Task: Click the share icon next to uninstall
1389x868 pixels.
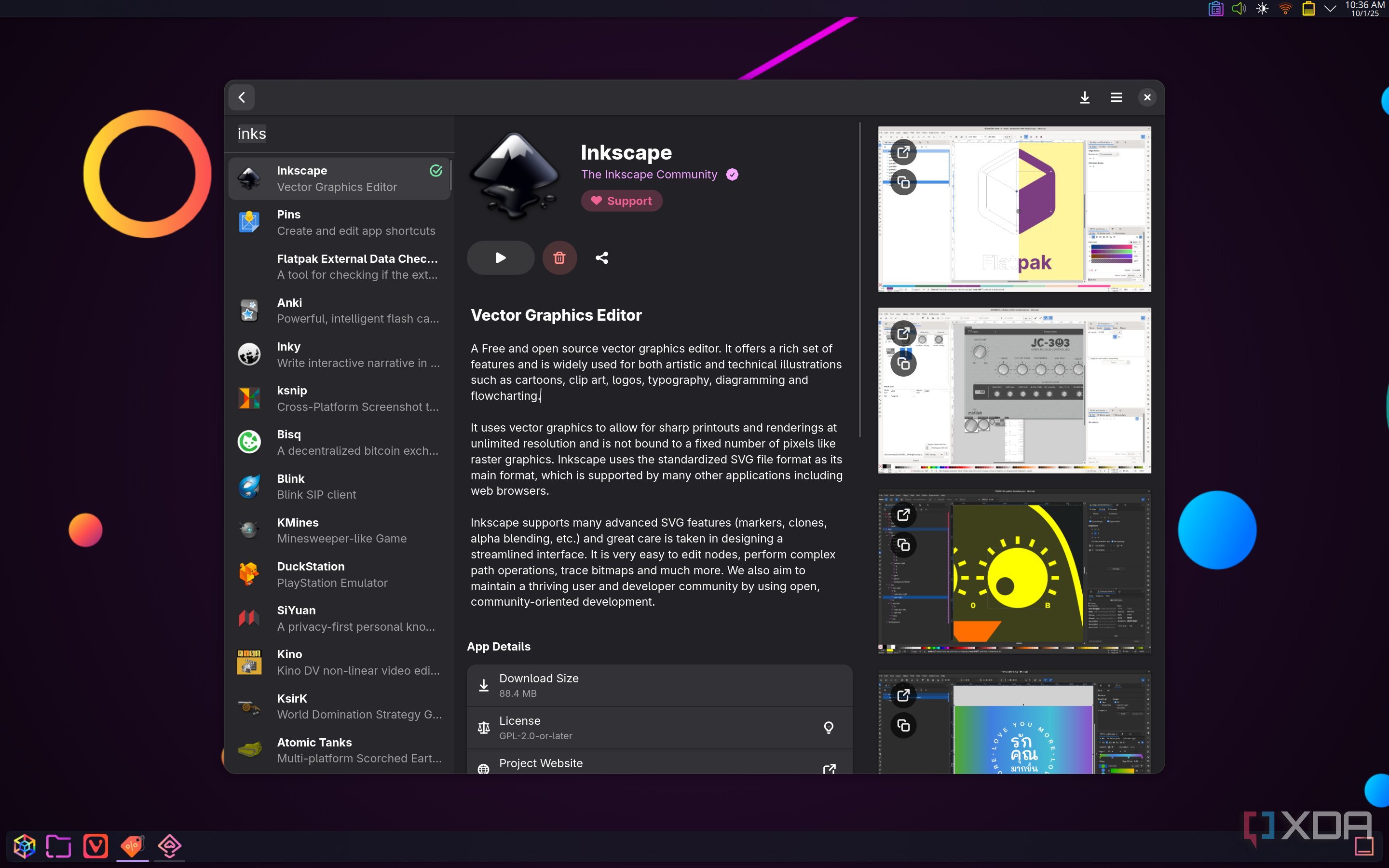Action: (601, 258)
